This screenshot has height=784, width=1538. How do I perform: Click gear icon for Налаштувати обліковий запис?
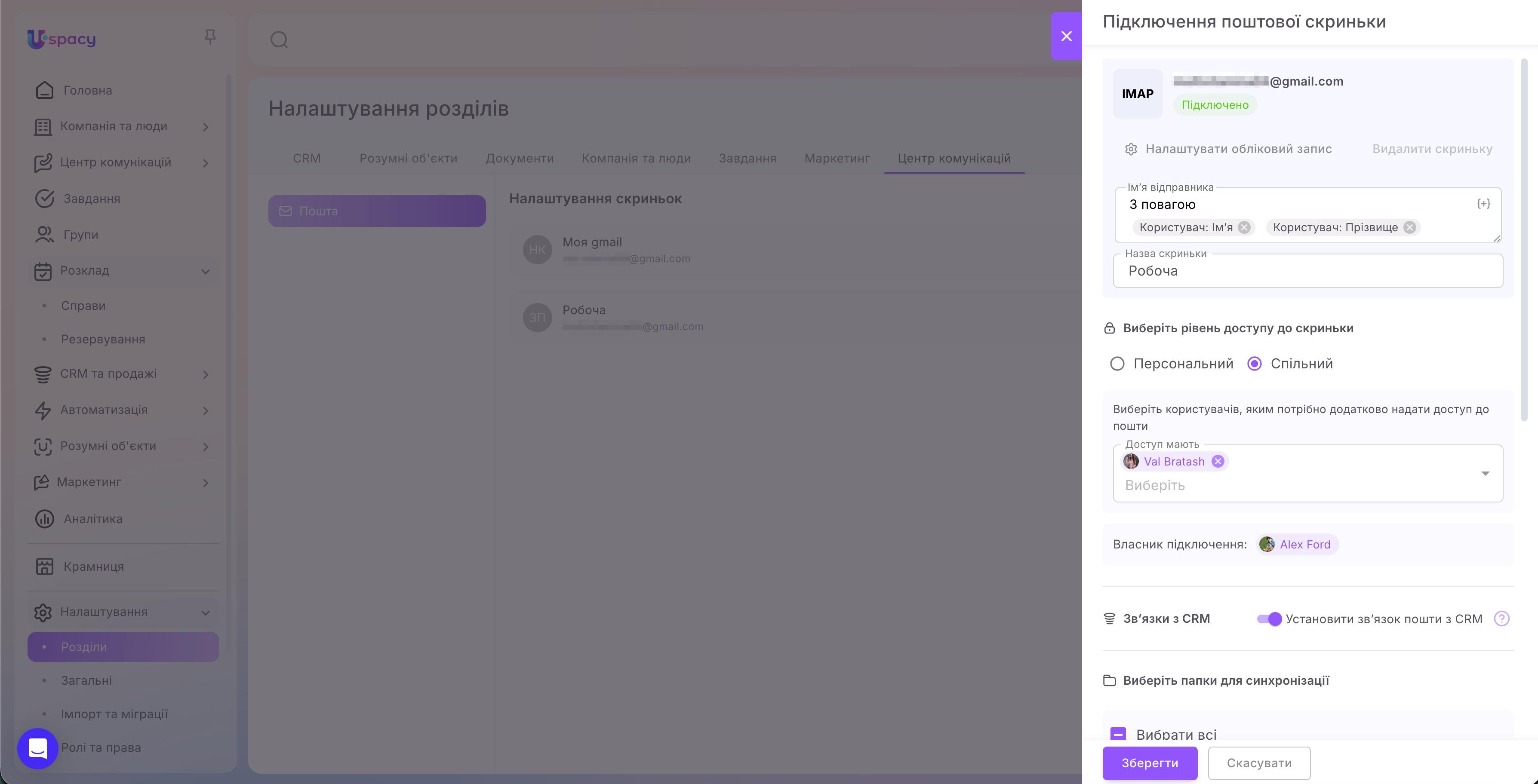click(x=1130, y=149)
